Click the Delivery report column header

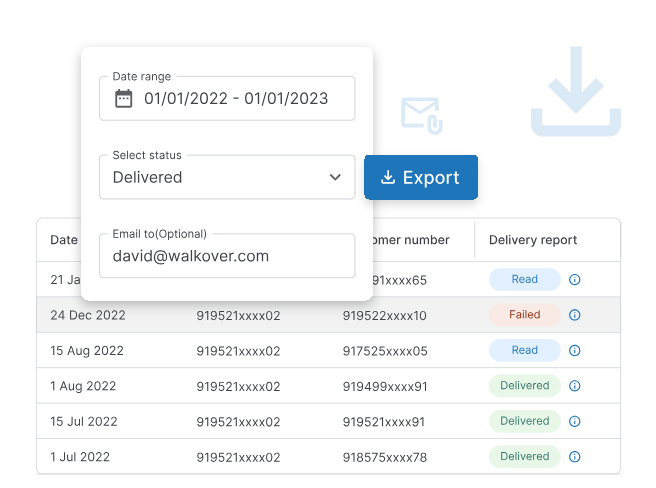(x=532, y=240)
